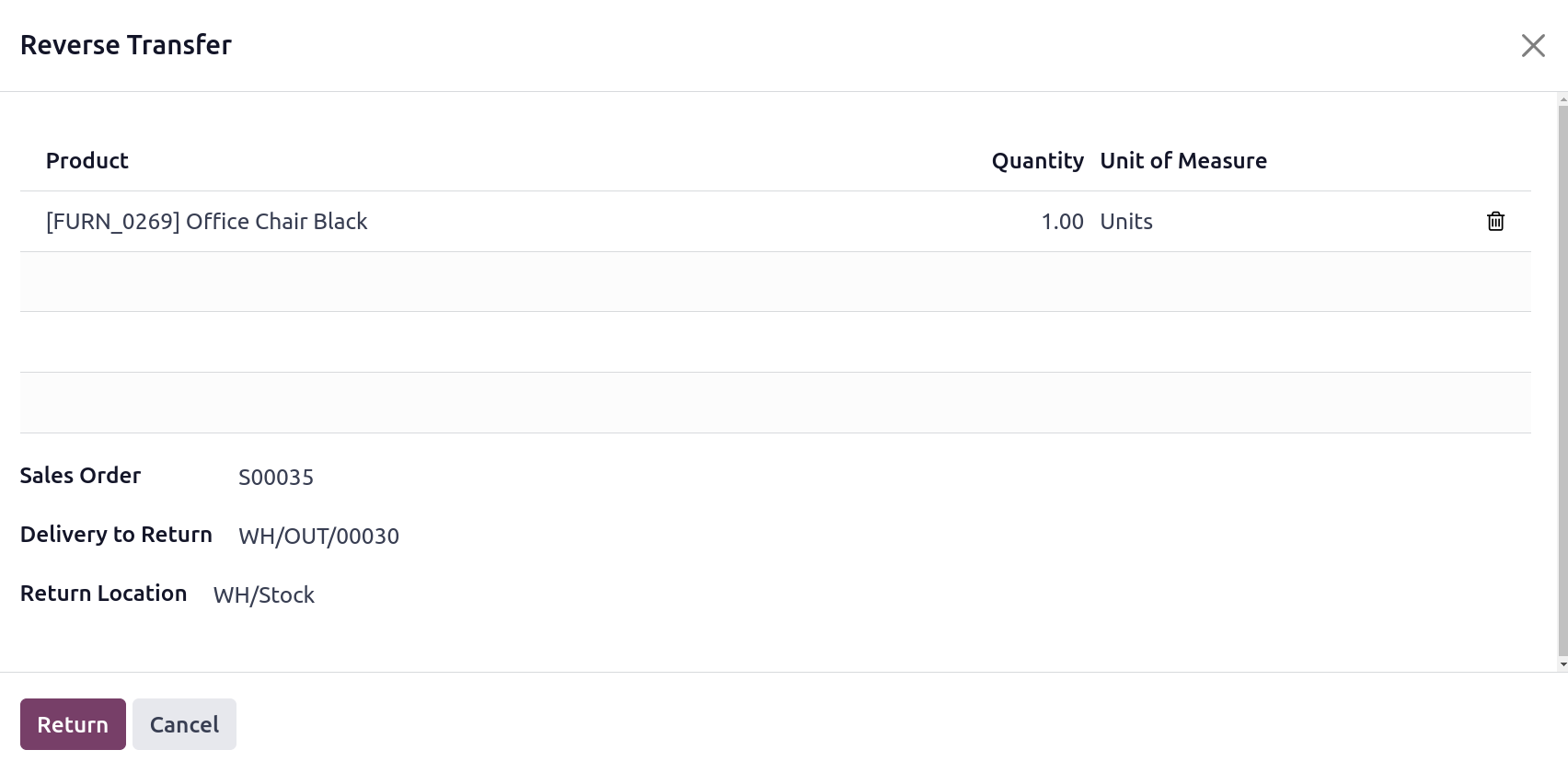1568x773 pixels.
Task: Sort by the Quantity column header
Action: (1037, 161)
